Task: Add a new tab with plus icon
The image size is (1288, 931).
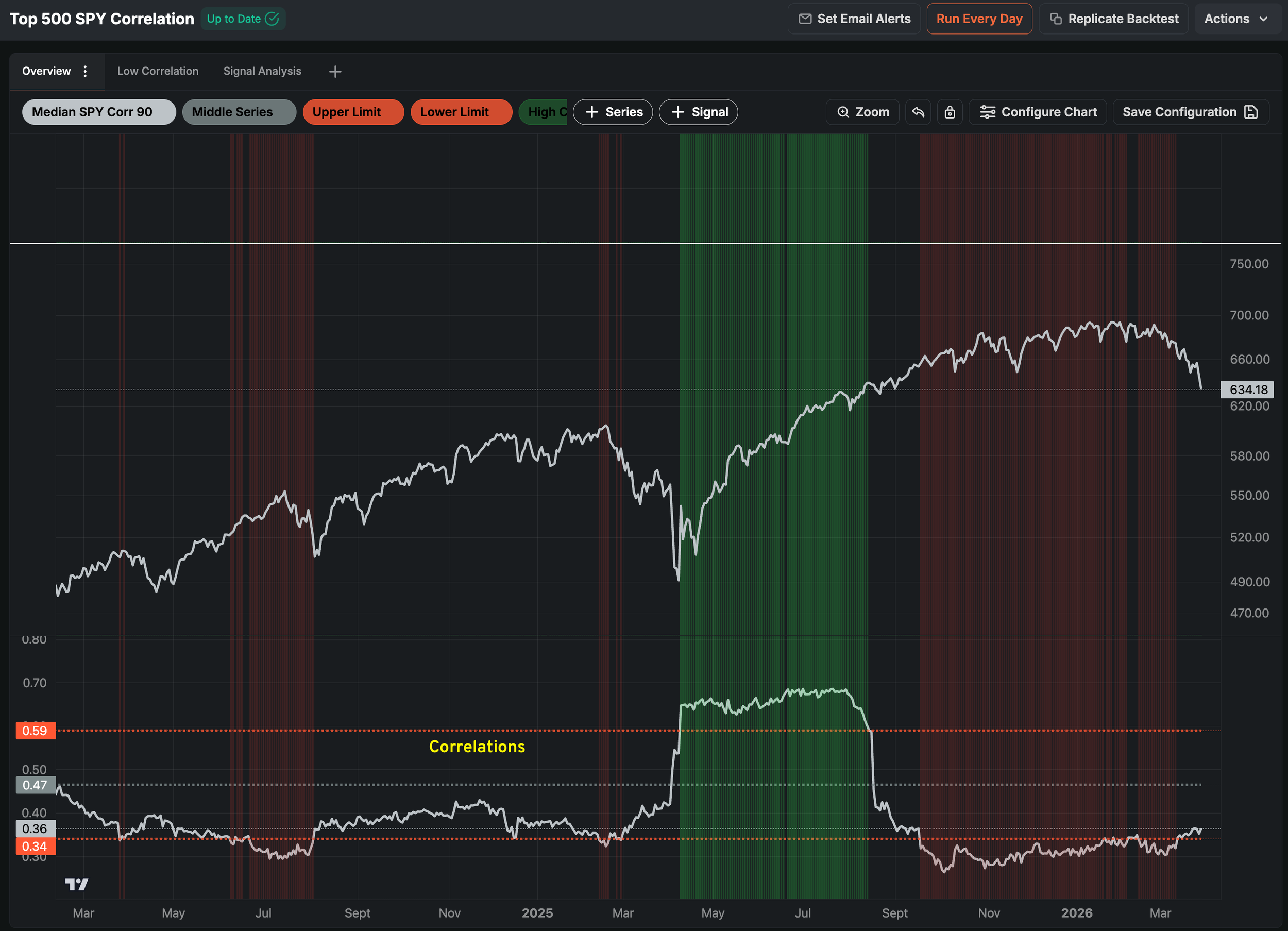Action: click(335, 72)
